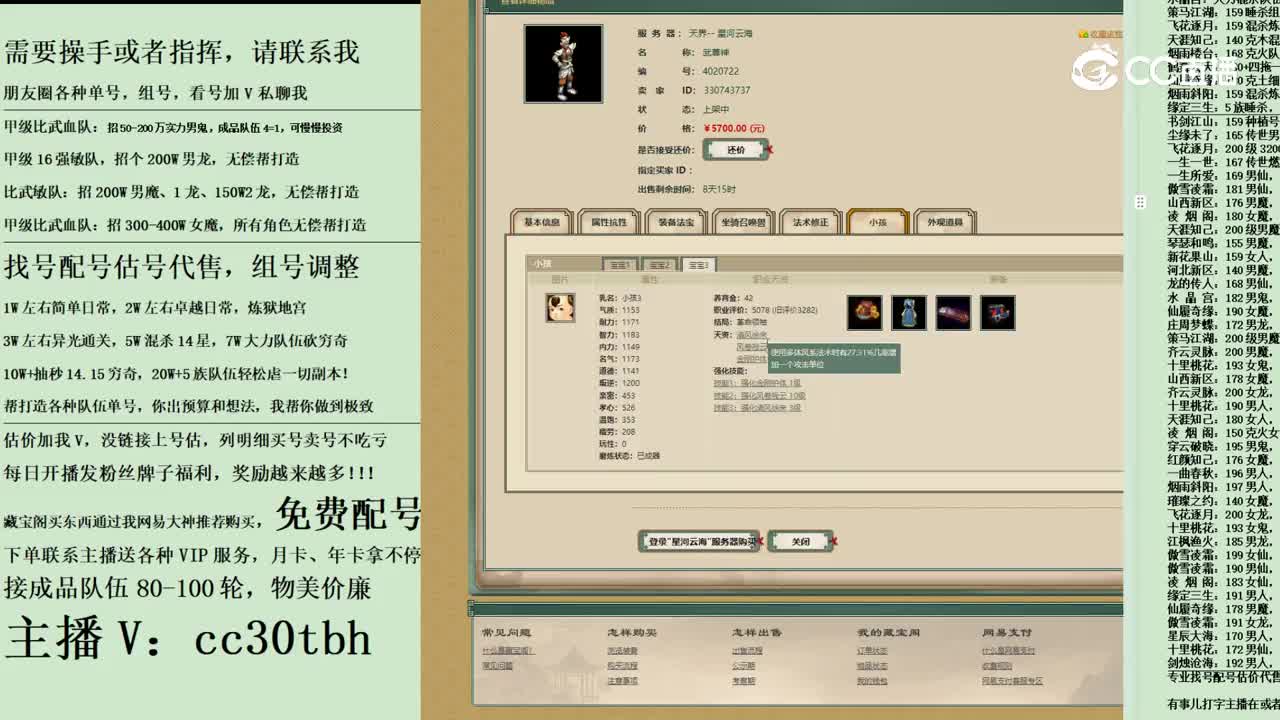Viewport: 1280px width, 720px height.
Task: Click the server name 天界 星河云海
Action: (720, 33)
